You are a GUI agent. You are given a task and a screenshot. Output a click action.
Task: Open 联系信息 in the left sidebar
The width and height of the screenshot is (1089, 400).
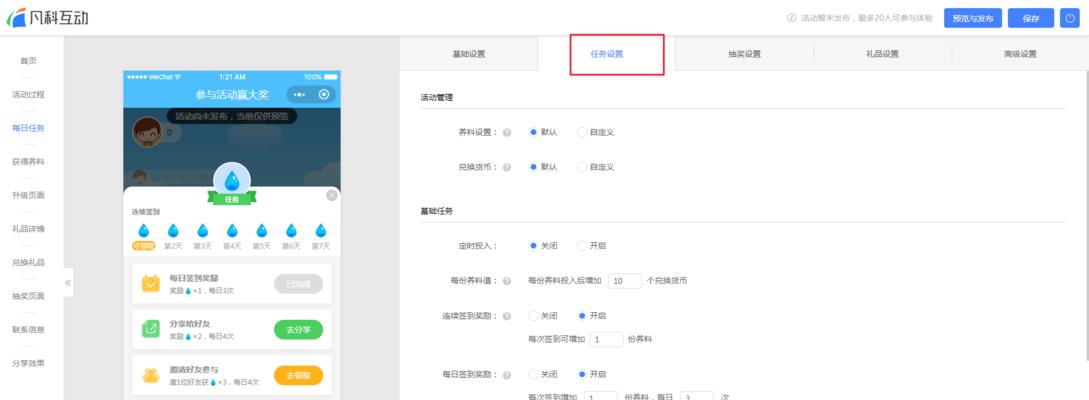point(28,329)
